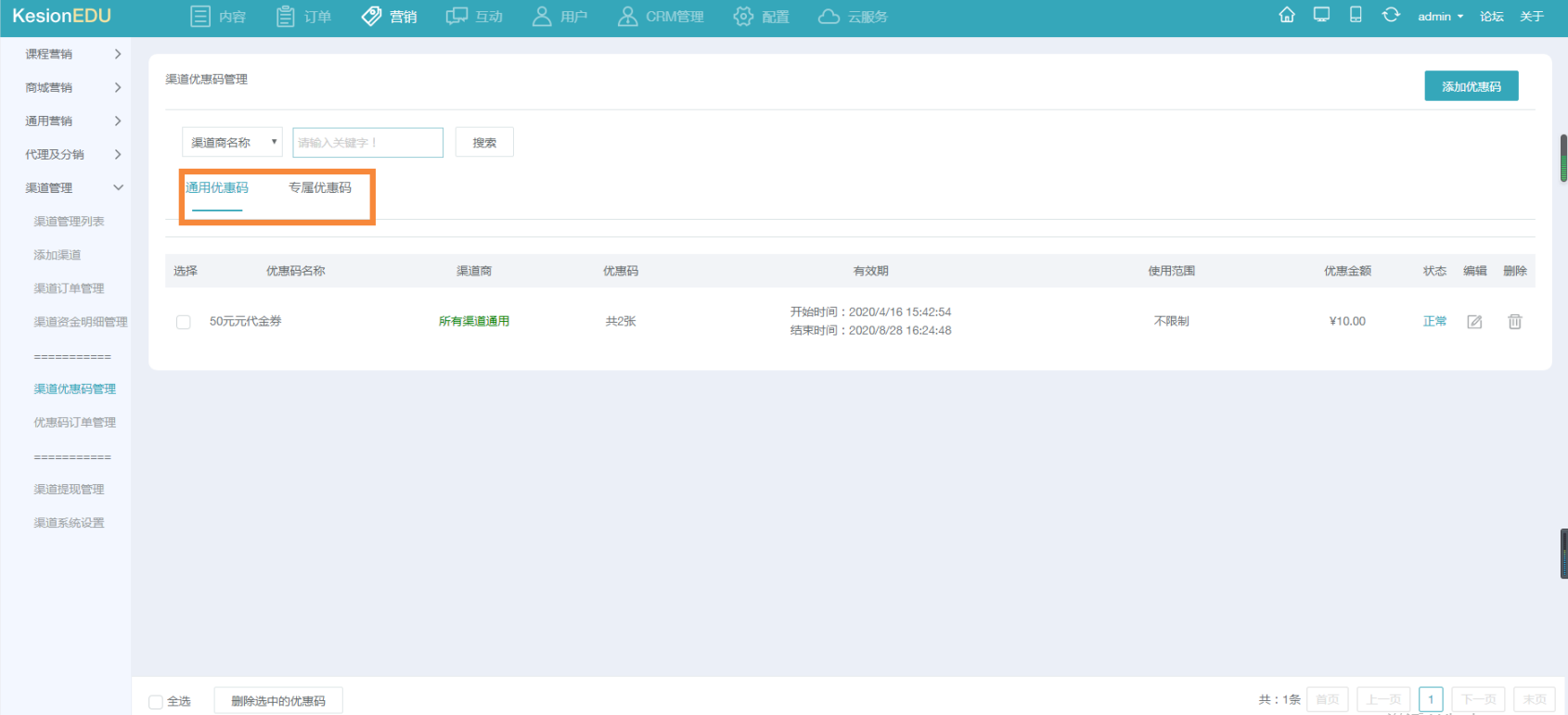Click the mobile phone preview icon
This screenshot has width=1568, height=715.
[1356, 15]
